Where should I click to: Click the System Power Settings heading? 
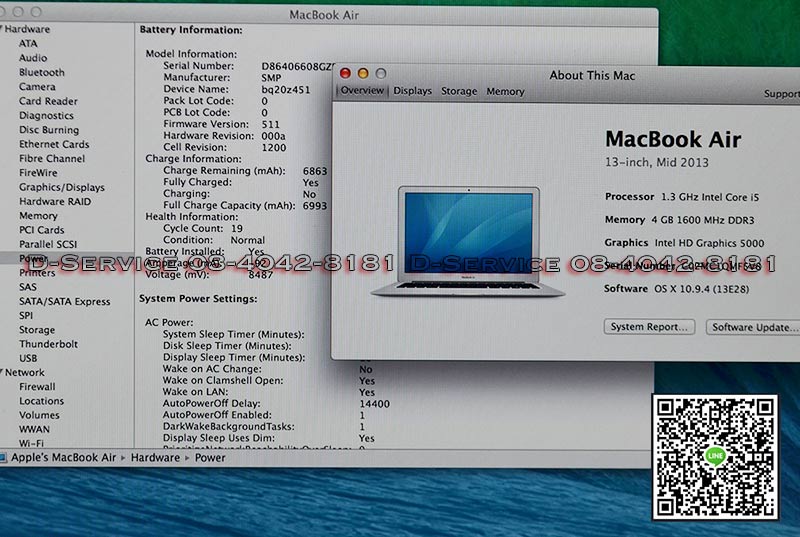click(198, 299)
